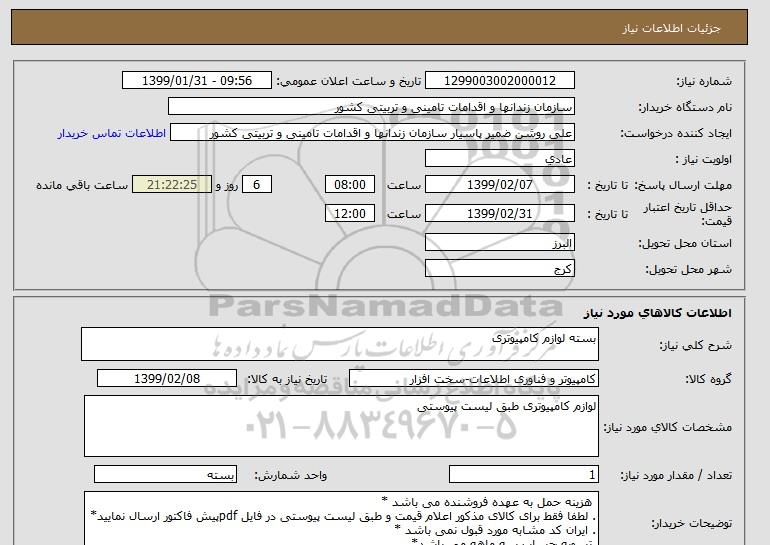Click the label نام دستگاه خریدار
Viewport: 770px width, 545px height.
pos(685,107)
